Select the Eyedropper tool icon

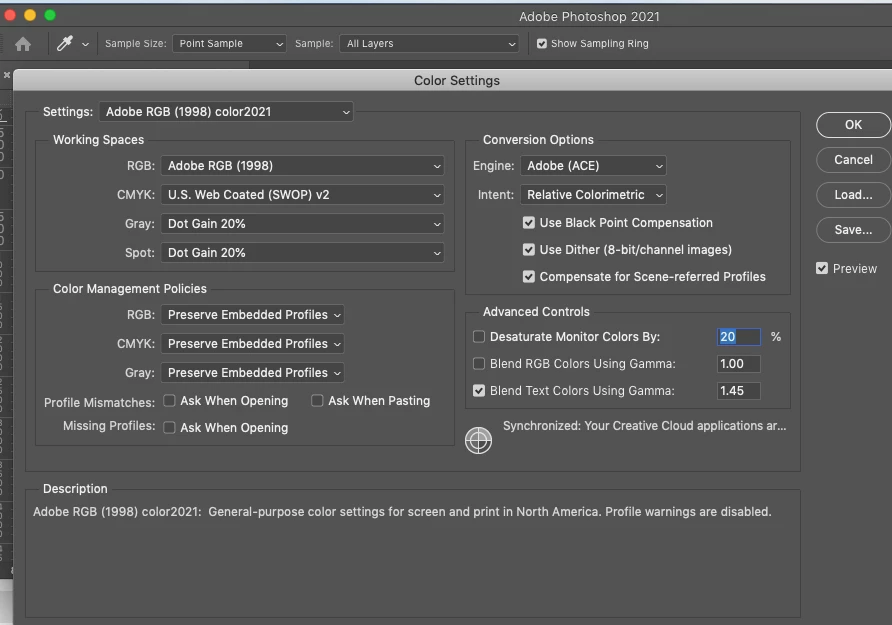[x=65, y=43]
